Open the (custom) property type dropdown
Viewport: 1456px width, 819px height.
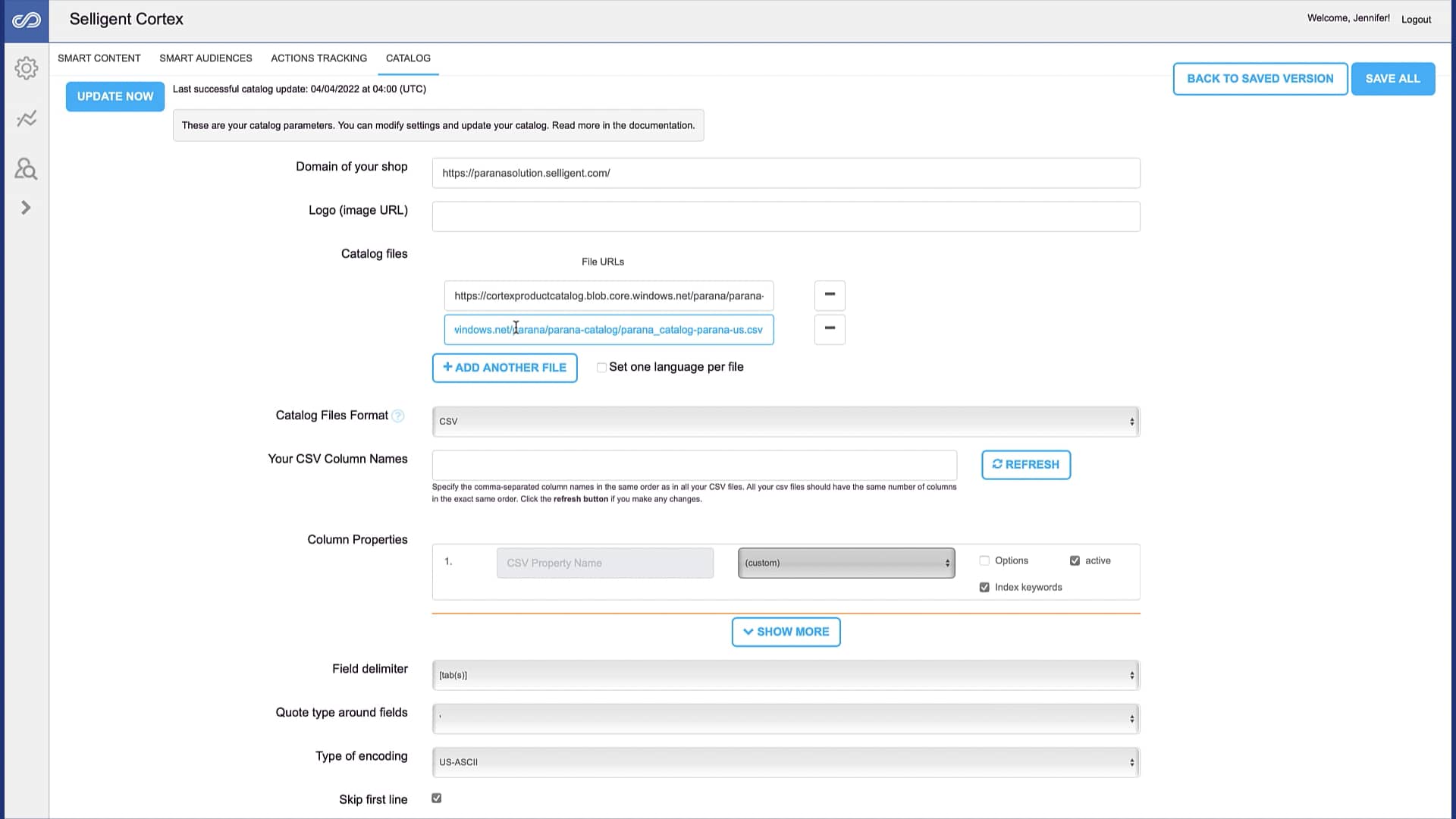(846, 563)
